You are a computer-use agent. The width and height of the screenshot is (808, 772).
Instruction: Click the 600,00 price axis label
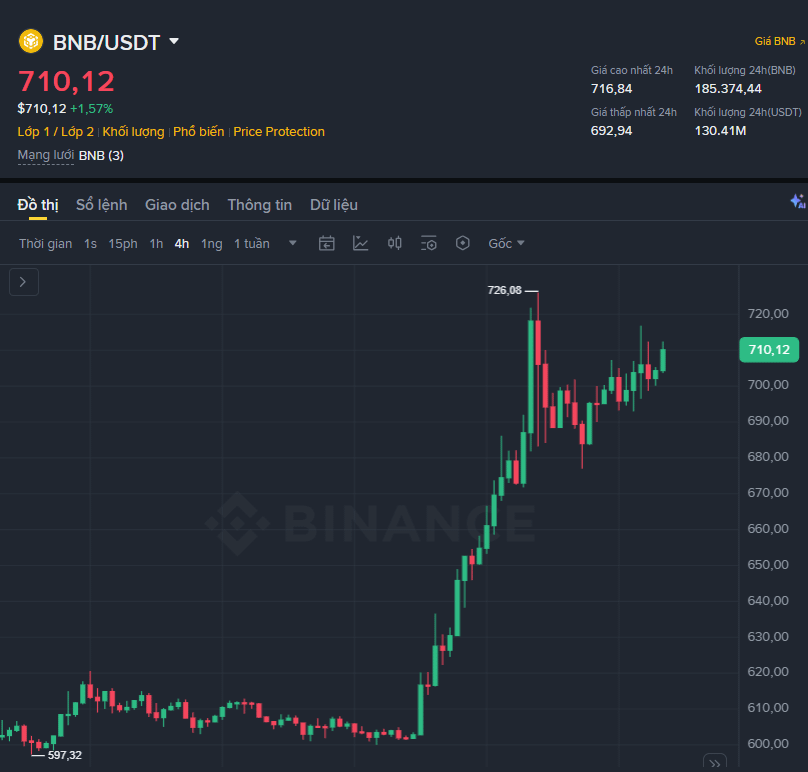[x=768, y=744]
